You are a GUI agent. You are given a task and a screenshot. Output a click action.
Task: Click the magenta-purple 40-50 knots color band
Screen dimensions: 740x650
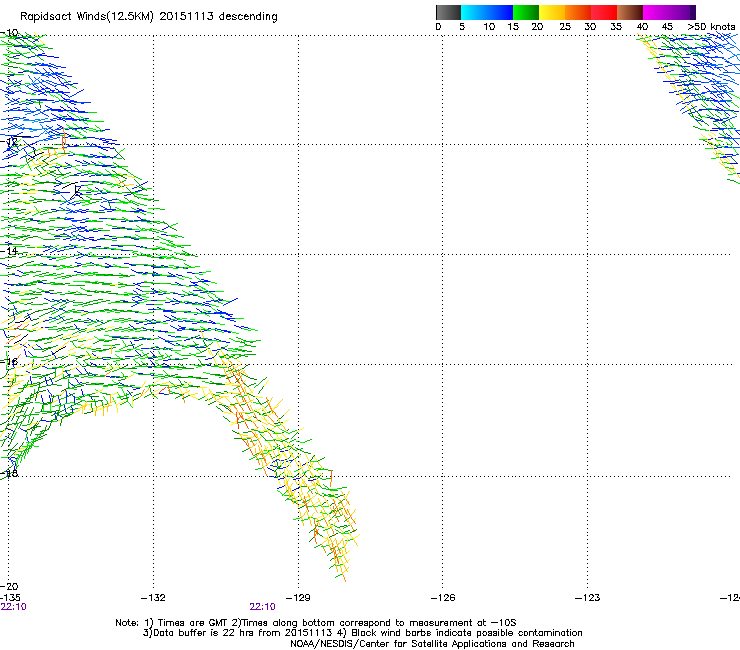[669, 12]
